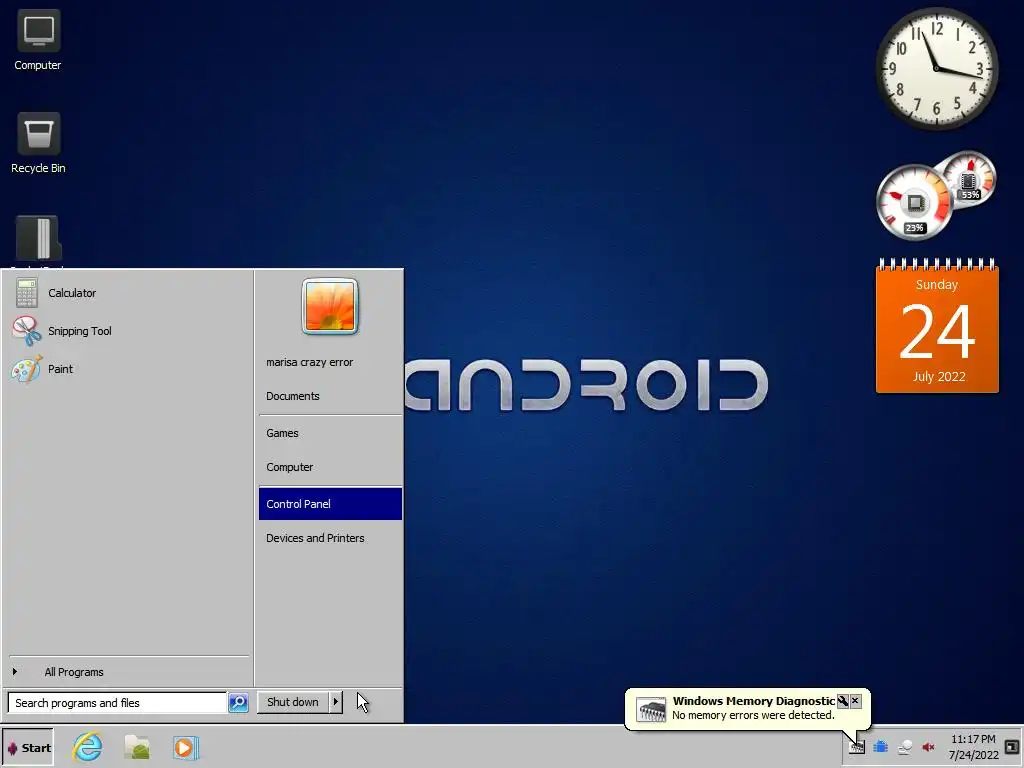Screen dimensions: 1024x768
Task: Close the Memory Diagnostic notification balloon
Action: pos(855,701)
